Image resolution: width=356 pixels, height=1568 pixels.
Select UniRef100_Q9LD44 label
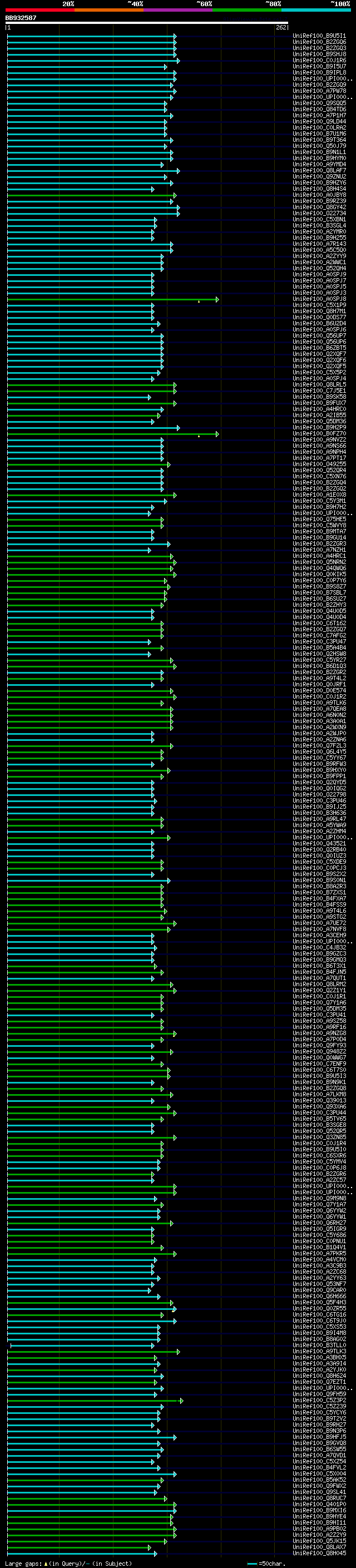point(319,122)
